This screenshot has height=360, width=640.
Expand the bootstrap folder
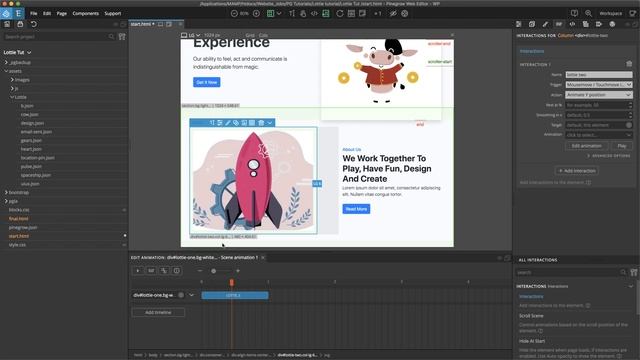[6, 192]
